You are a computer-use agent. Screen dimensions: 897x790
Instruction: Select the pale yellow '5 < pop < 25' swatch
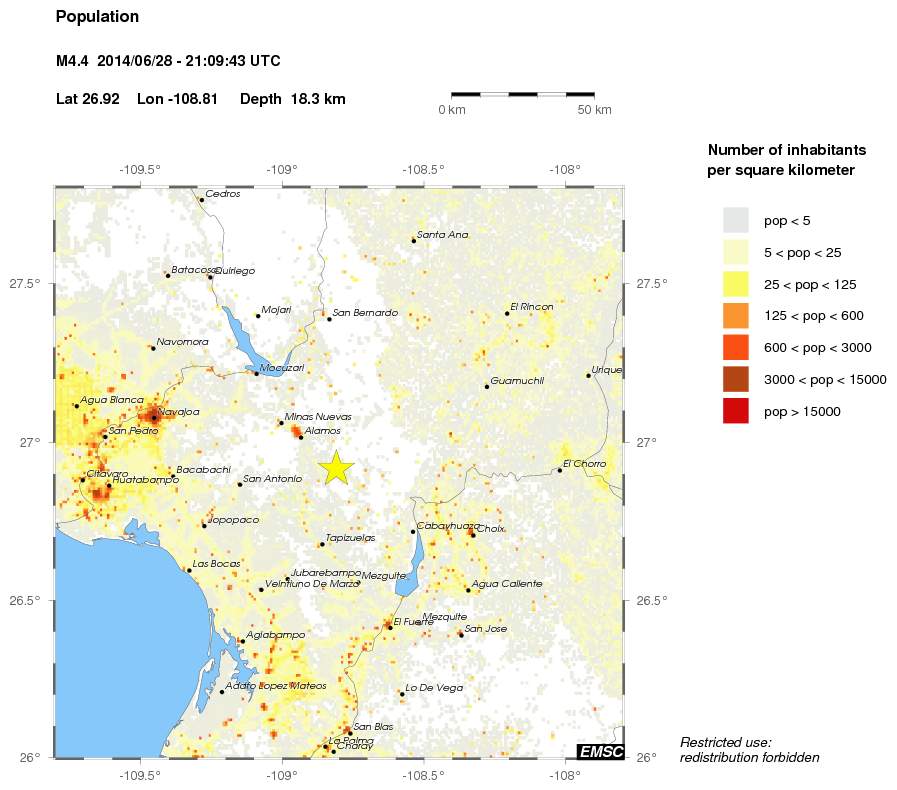[736, 252]
